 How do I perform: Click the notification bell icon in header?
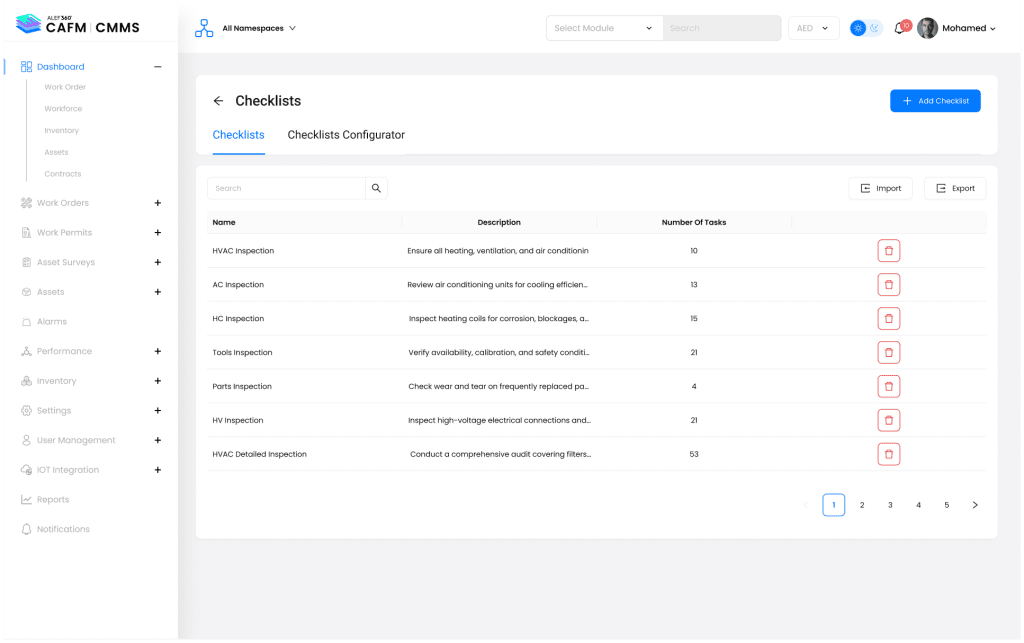(899, 29)
